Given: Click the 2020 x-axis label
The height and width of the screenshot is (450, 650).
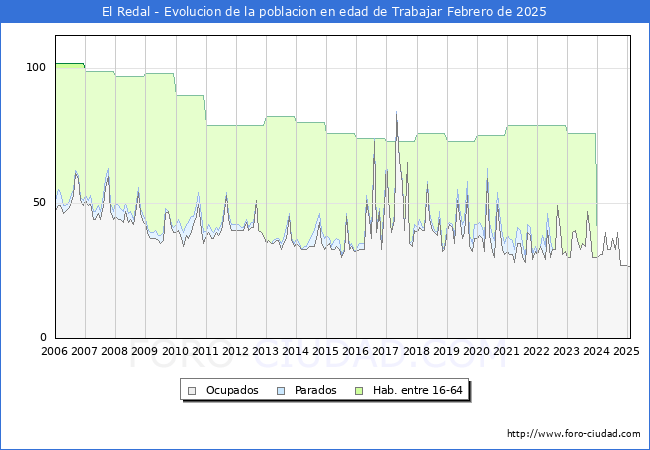Looking at the screenshot, I should pos(476,351).
